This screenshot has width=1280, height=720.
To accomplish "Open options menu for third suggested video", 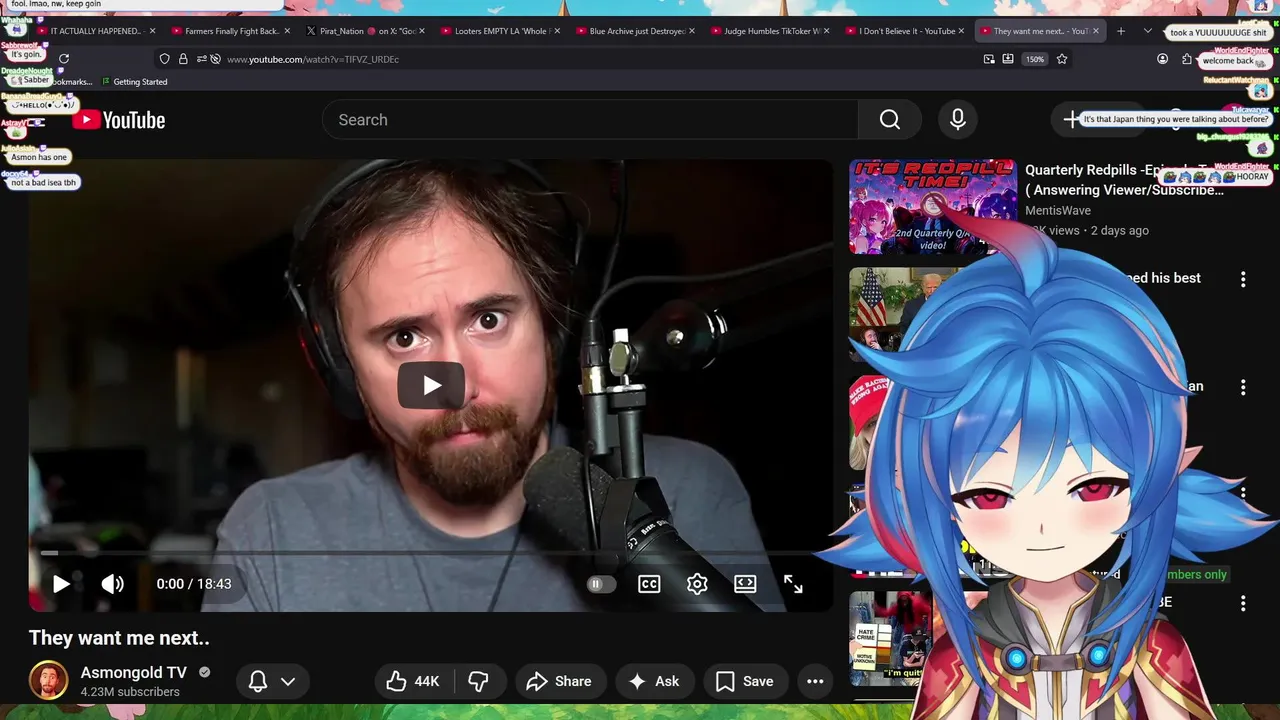I will [1243, 387].
